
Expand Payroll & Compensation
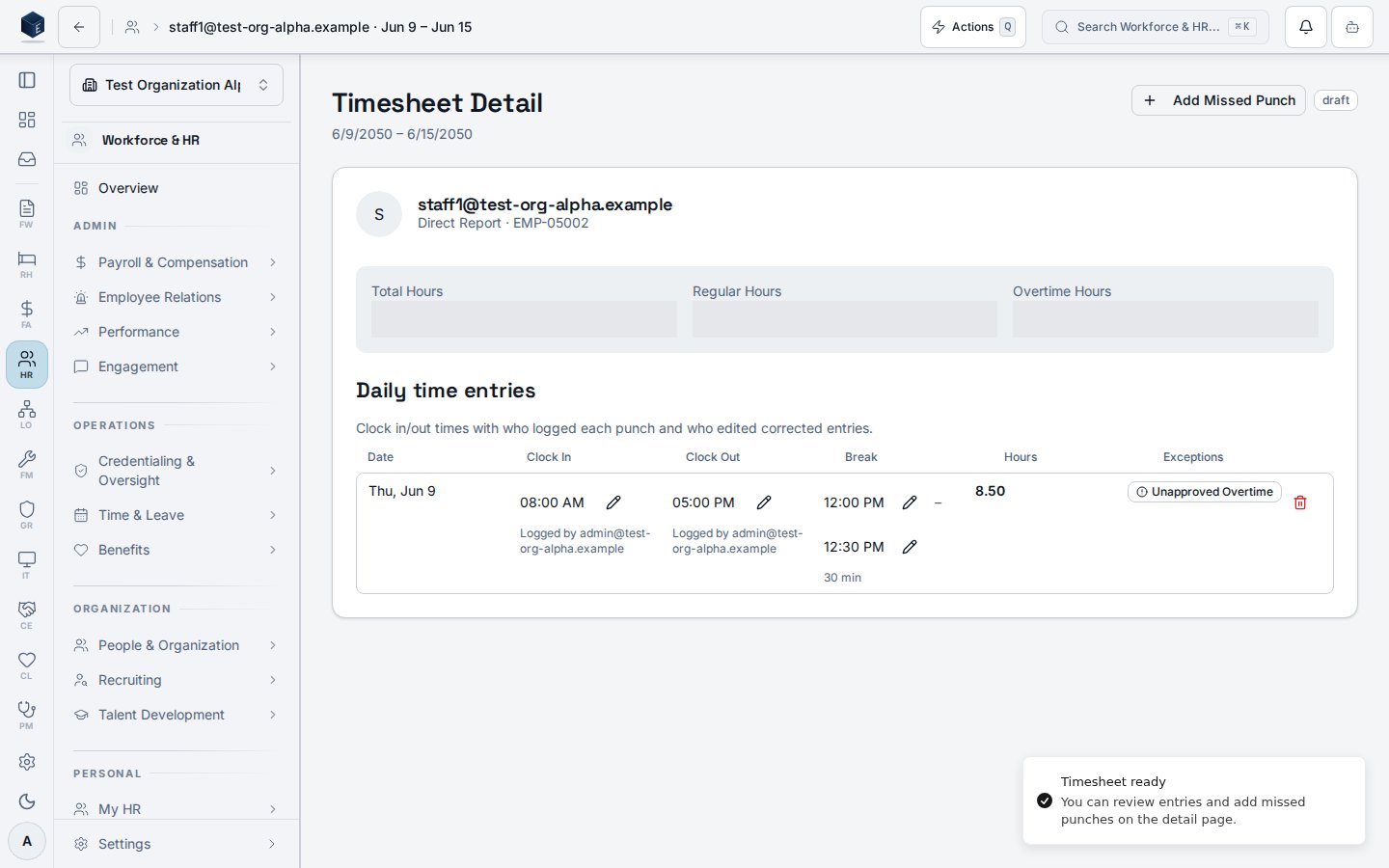(177, 262)
